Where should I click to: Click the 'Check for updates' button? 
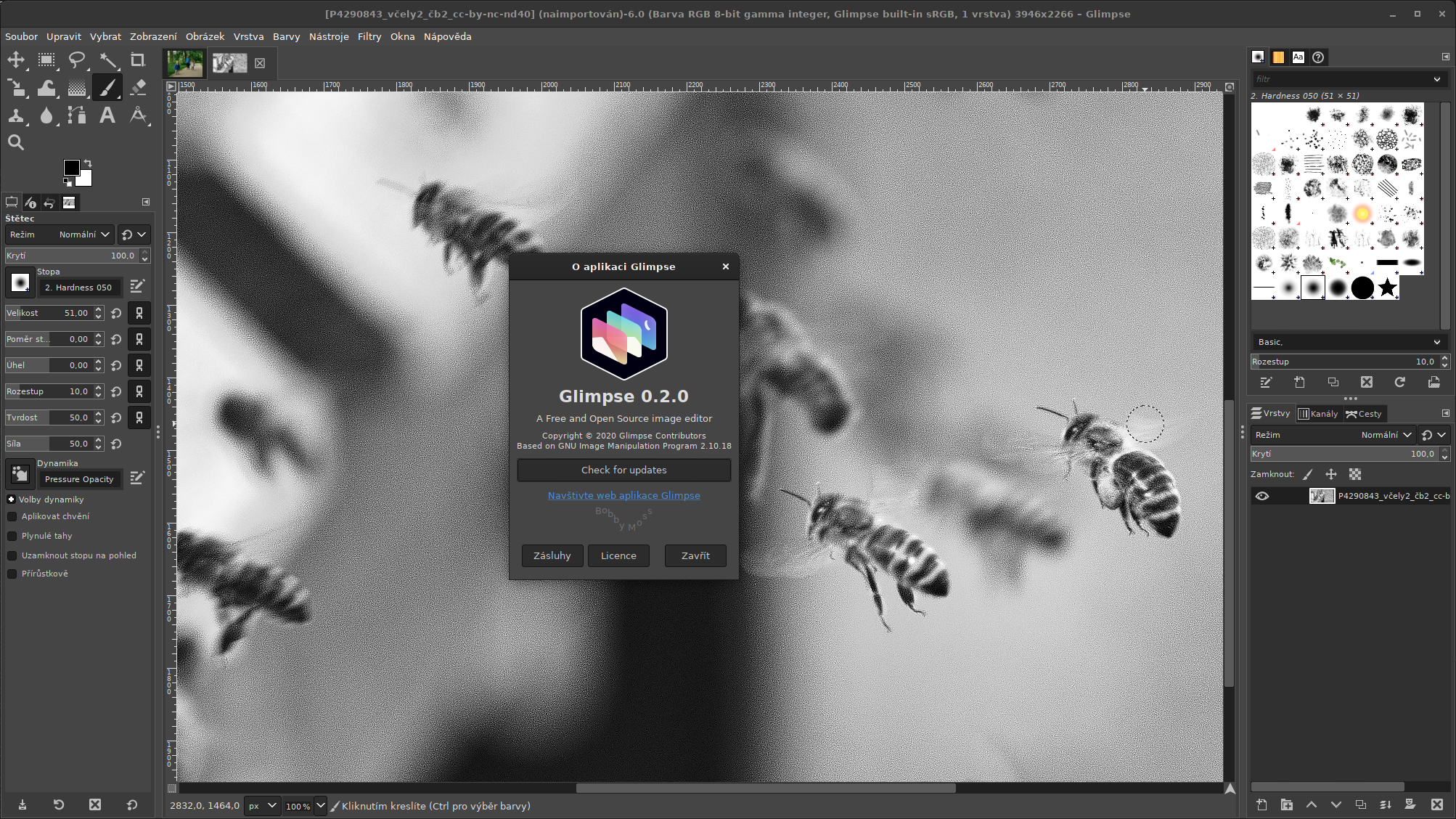tap(623, 470)
